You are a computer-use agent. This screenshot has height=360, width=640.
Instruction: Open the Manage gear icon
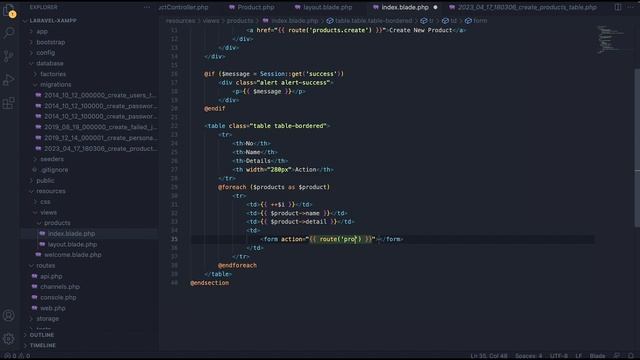click(x=9, y=338)
